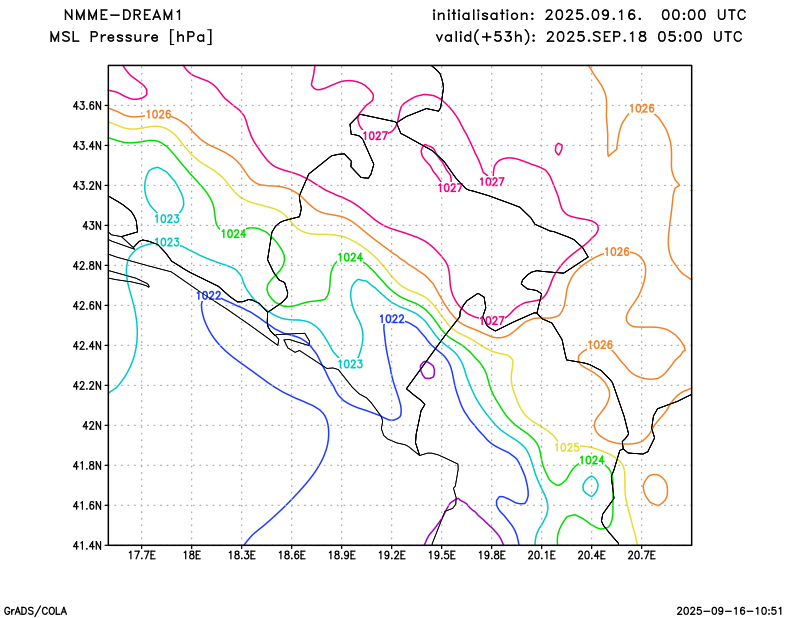Click the NMME-DREAM1 title text
The height and width of the screenshot is (618, 800).
122,15
